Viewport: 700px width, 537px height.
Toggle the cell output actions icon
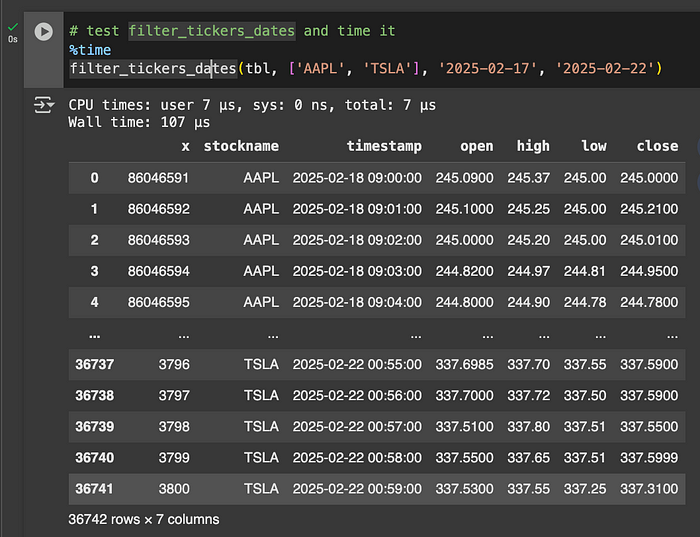point(44,105)
